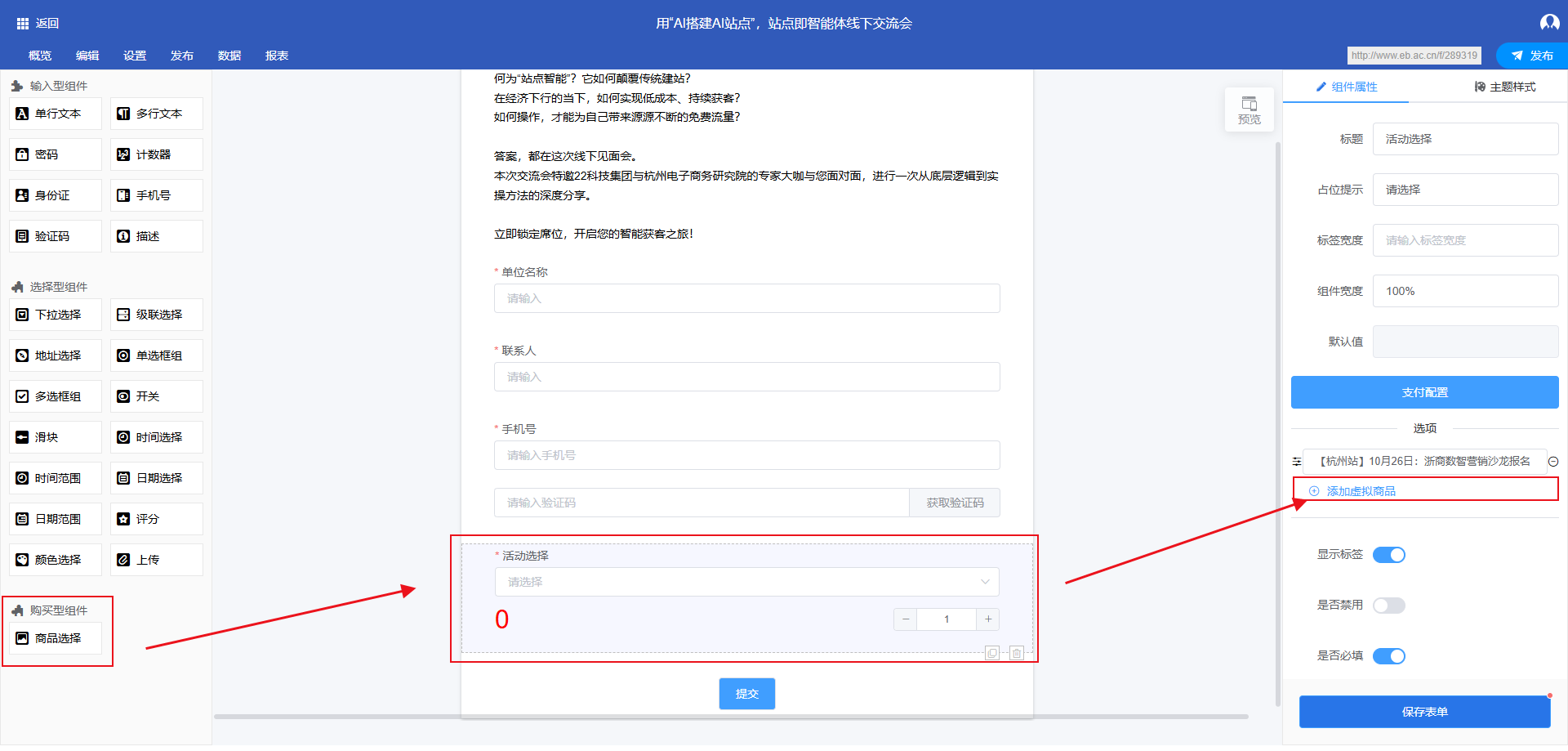
Task: Toggle the 显示标签 switch
Action: 1388,555
